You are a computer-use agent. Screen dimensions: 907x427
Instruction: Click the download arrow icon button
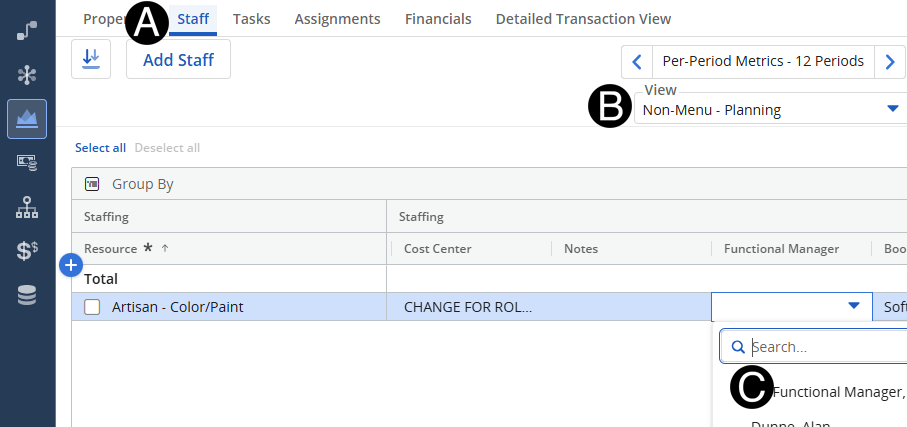[91, 59]
